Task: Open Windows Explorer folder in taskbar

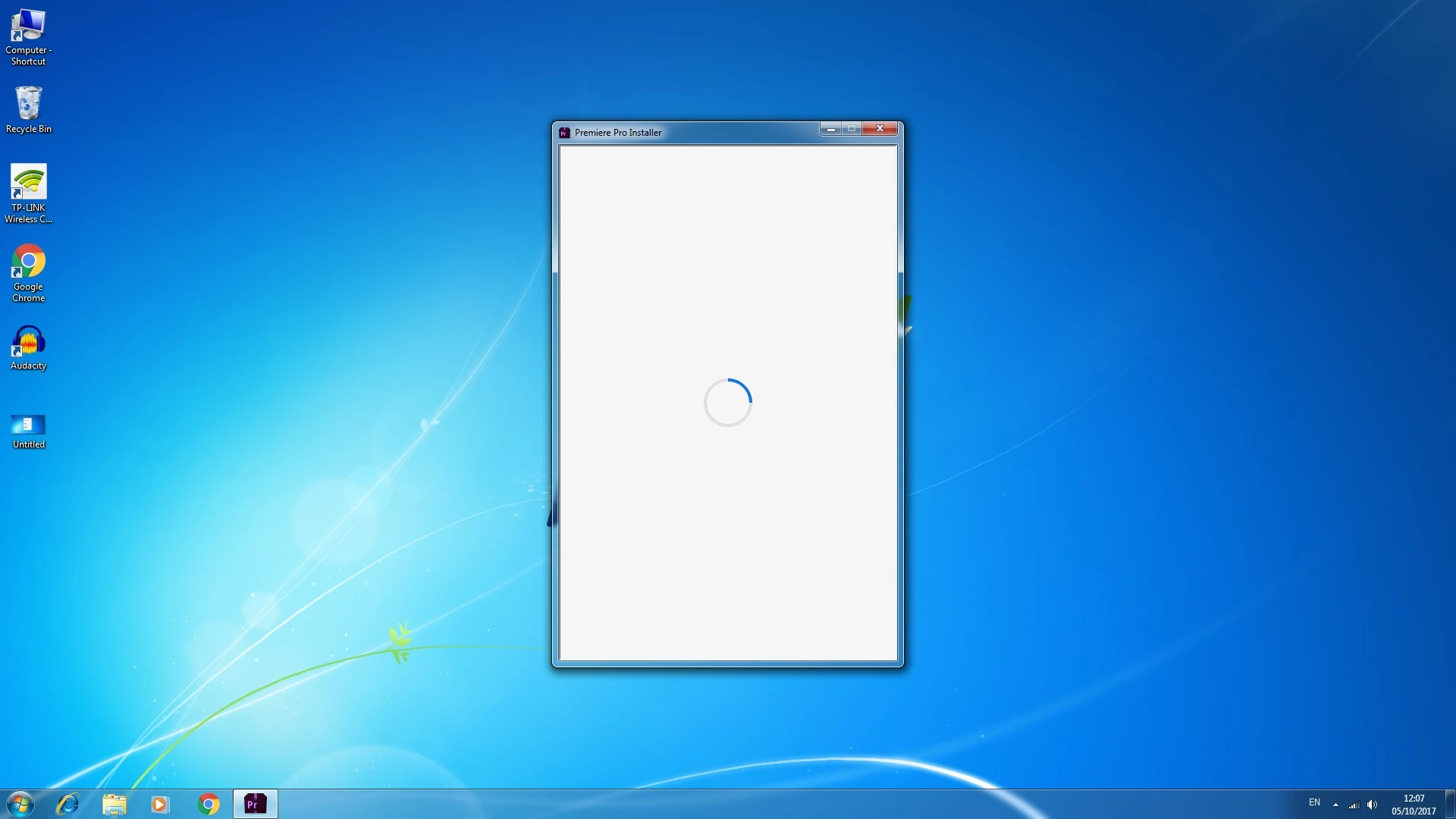Action: pyautogui.click(x=114, y=804)
